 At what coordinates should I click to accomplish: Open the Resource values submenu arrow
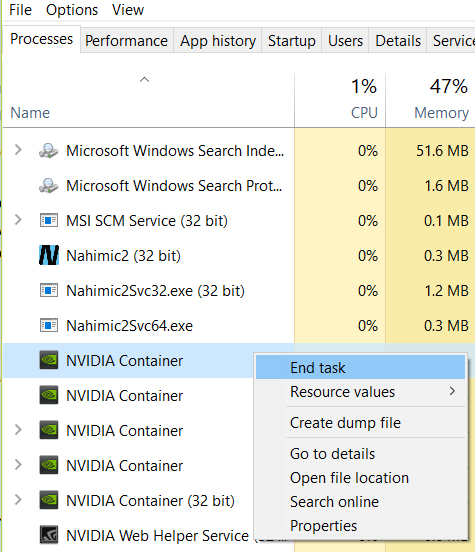(452, 391)
